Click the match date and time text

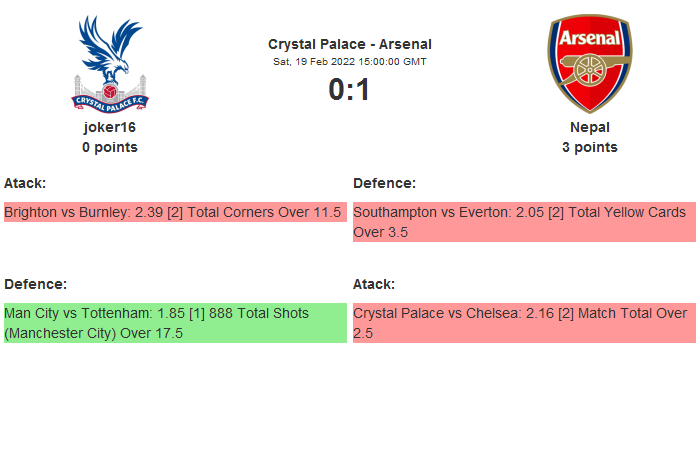(350, 61)
